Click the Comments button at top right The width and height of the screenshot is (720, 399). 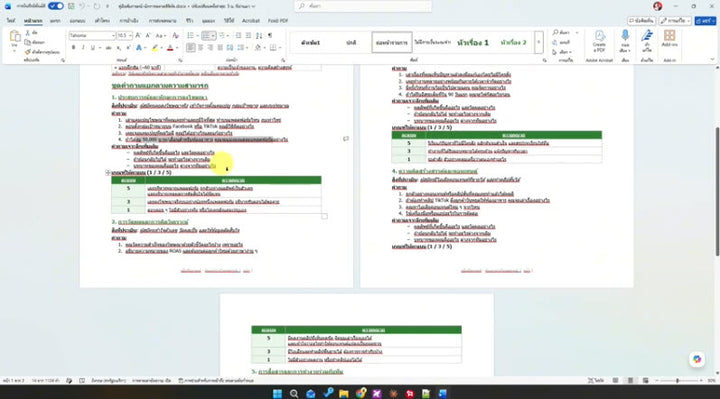coord(641,21)
